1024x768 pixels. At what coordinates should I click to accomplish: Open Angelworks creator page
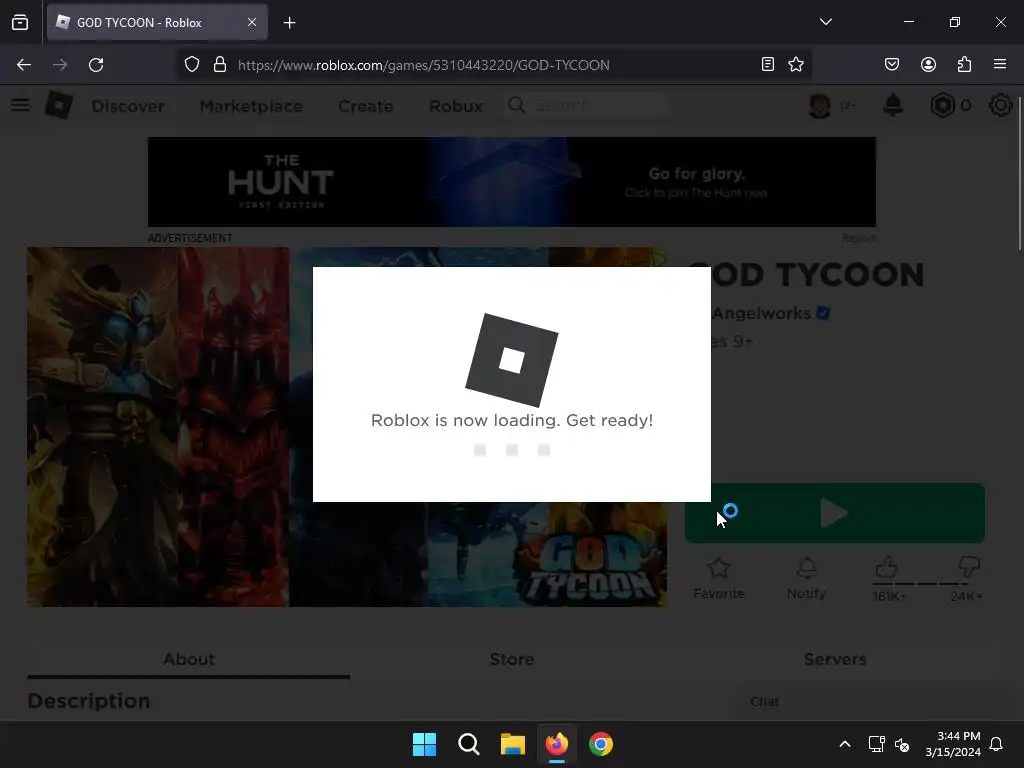(x=761, y=313)
